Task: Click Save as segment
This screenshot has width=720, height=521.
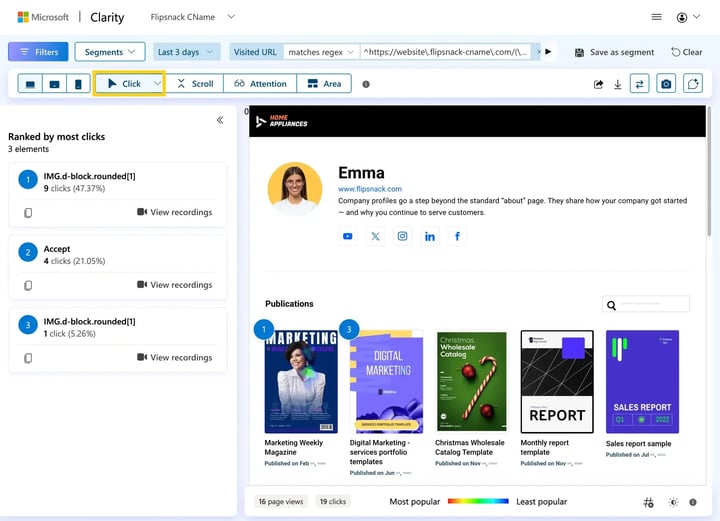Action: pyautogui.click(x=614, y=52)
